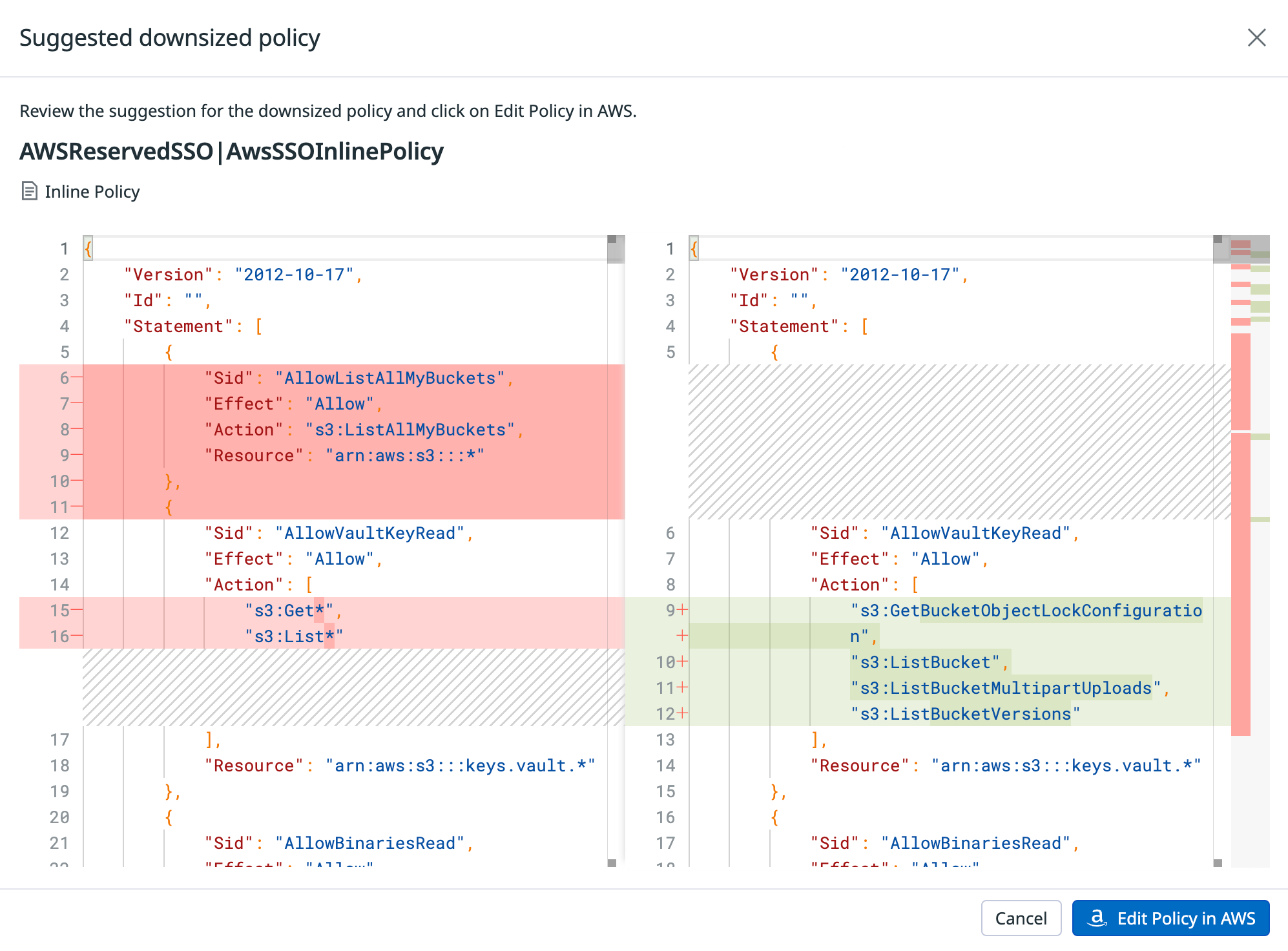Click "Action": [ on right line 8
The width and height of the screenshot is (1288, 951).
865,585
